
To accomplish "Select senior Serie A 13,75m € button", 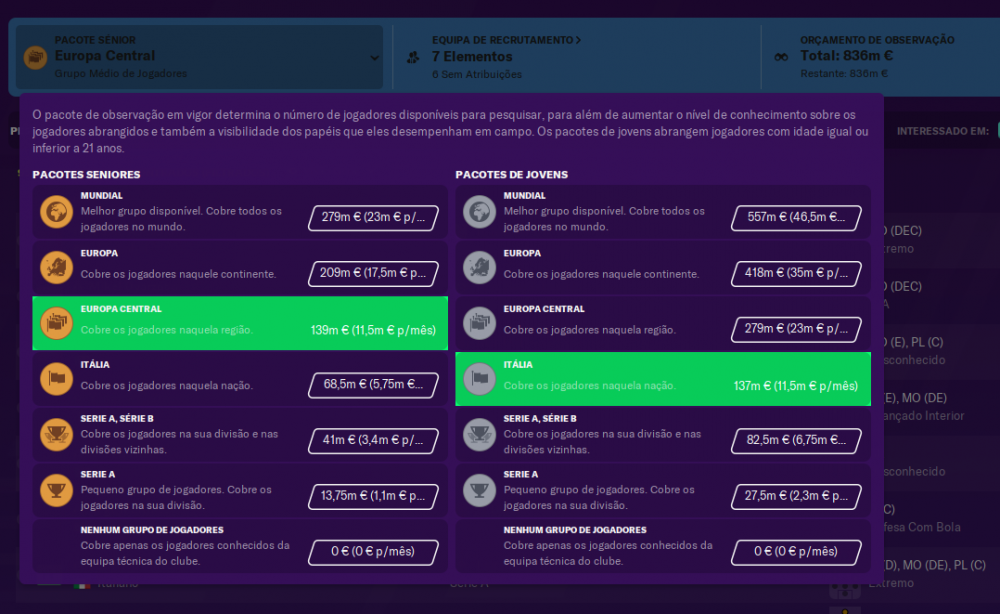I will pyautogui.click(x=373, y=496).
